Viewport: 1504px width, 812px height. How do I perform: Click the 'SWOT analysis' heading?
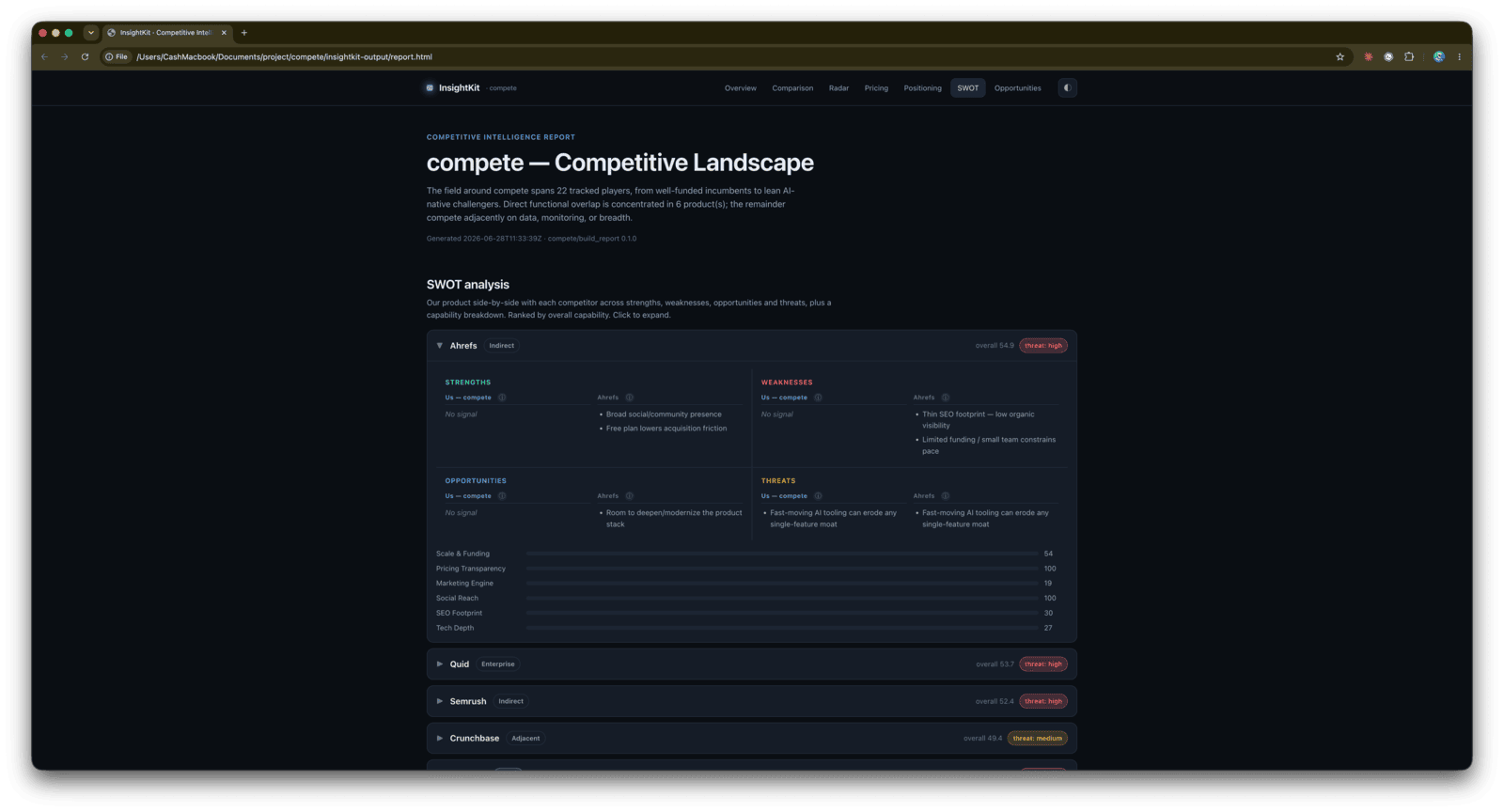(x=468, y=285)
